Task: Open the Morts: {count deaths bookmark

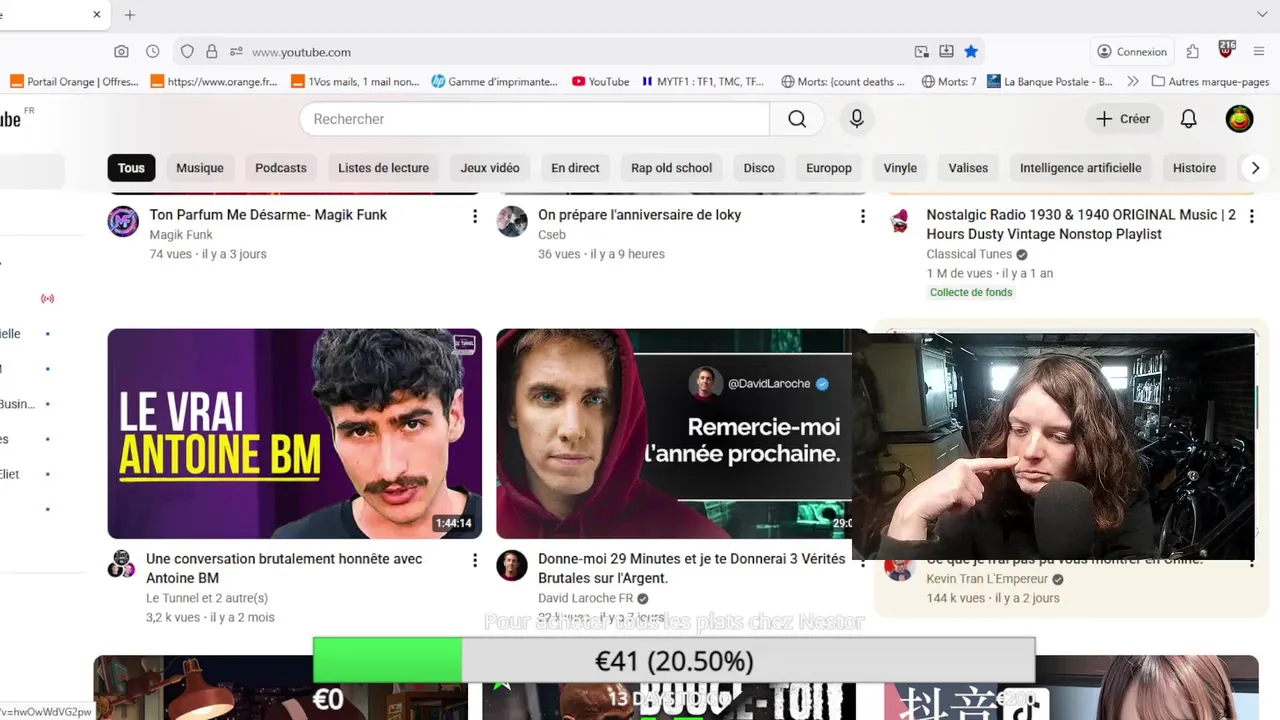Action: (x=843, y=82)
